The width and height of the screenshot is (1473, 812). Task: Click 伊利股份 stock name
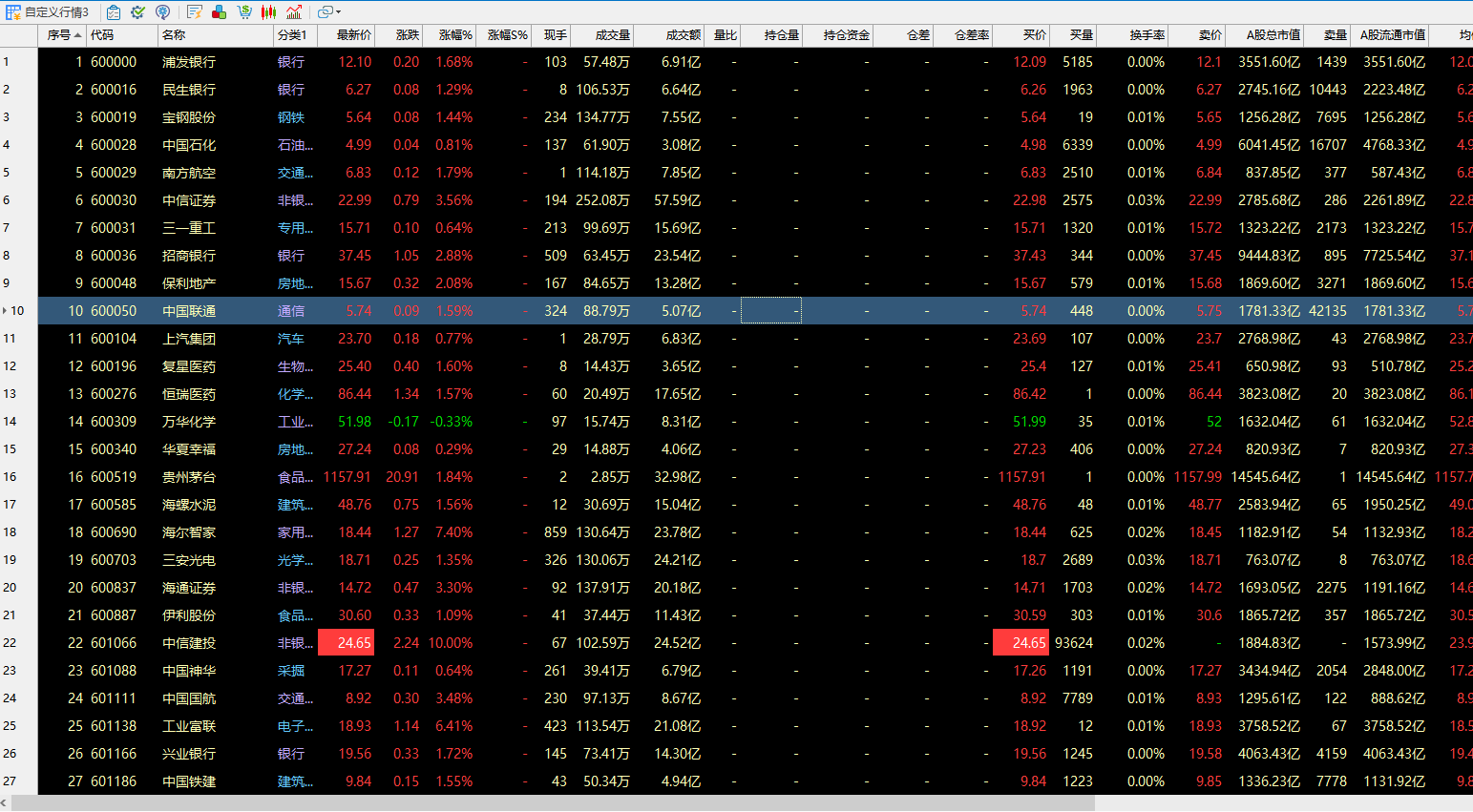189,615
